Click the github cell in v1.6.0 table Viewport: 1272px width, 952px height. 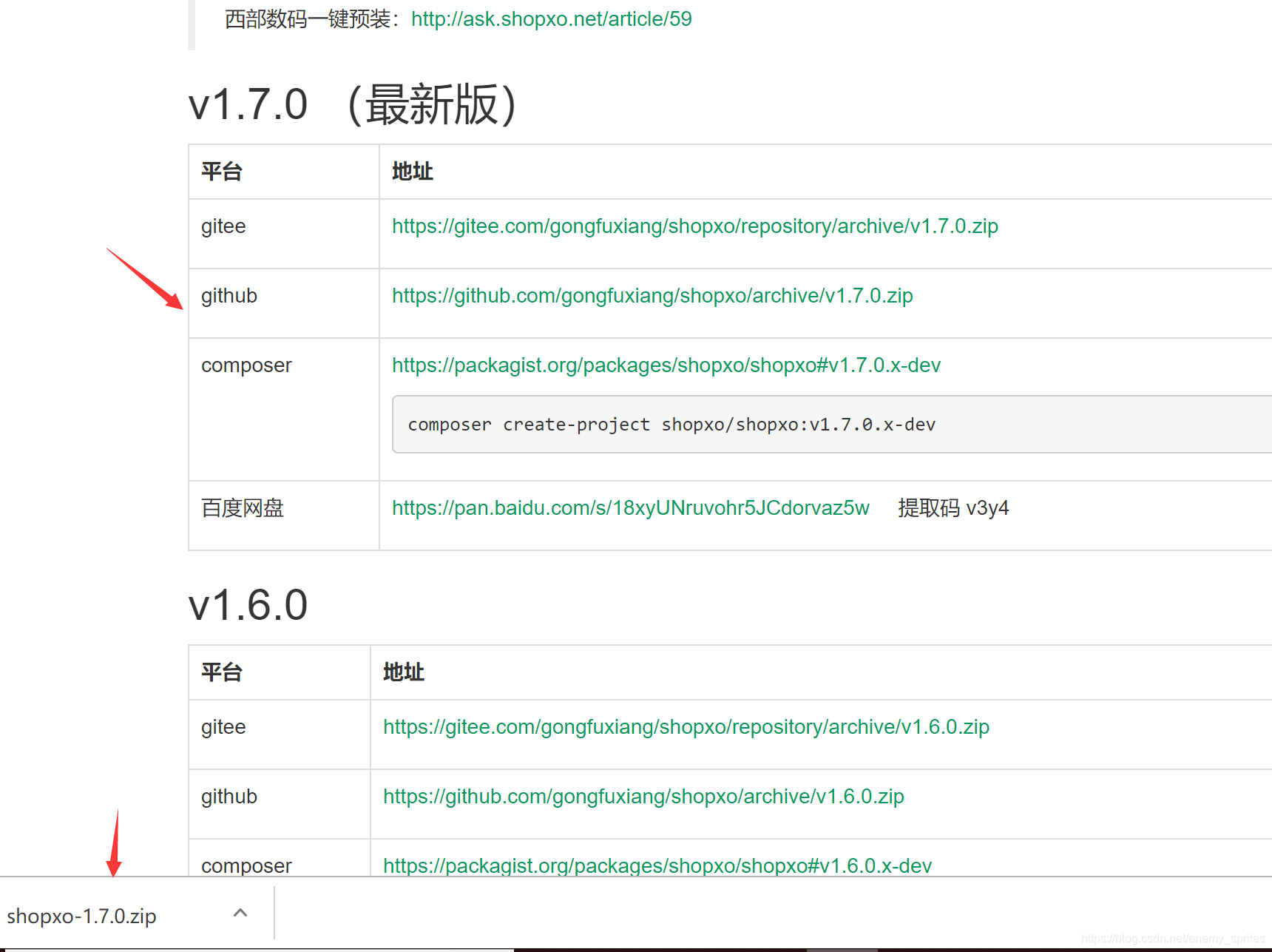point(280,804)
